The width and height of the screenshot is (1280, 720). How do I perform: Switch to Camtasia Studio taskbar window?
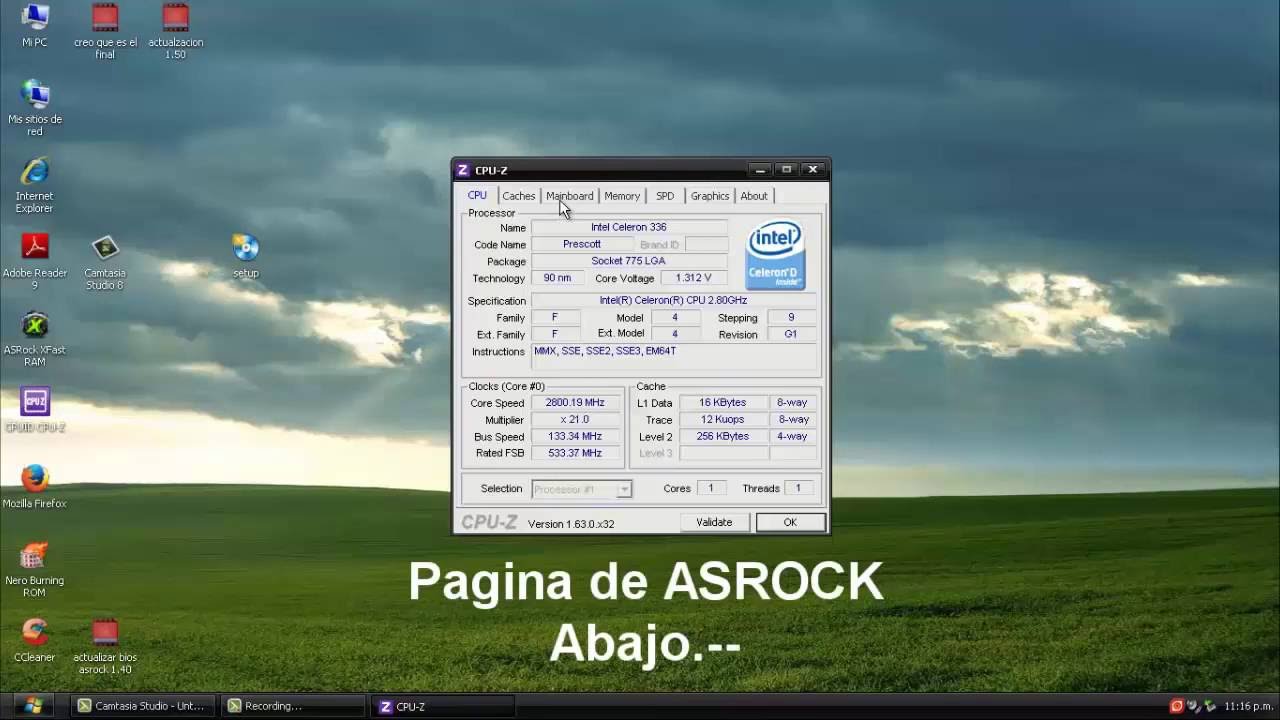point(143,706)
